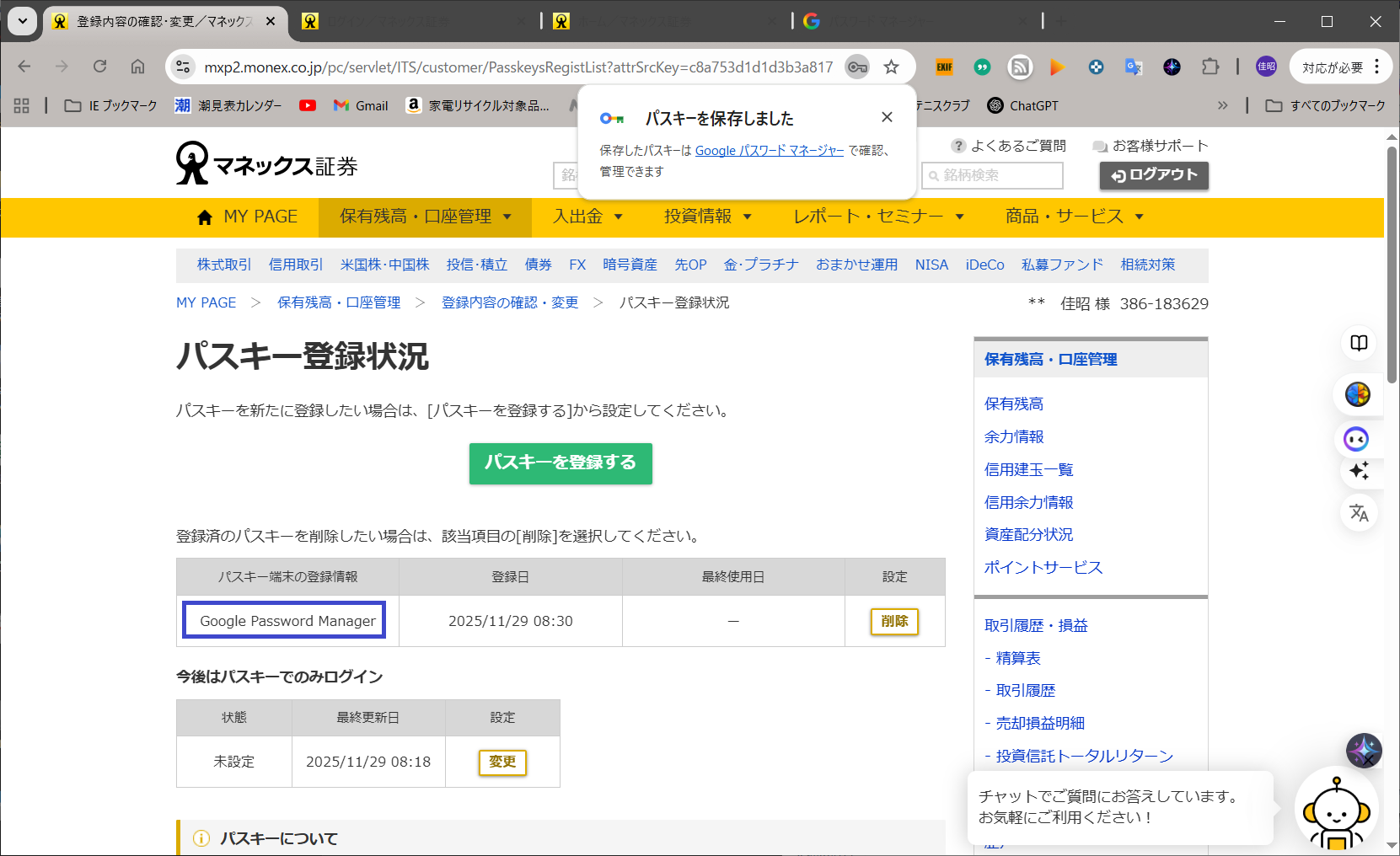The width and height of the screenshot is (1400, 856).
Task: Delete the Google Password Manager passkey
Action: [x=893, y=621]
